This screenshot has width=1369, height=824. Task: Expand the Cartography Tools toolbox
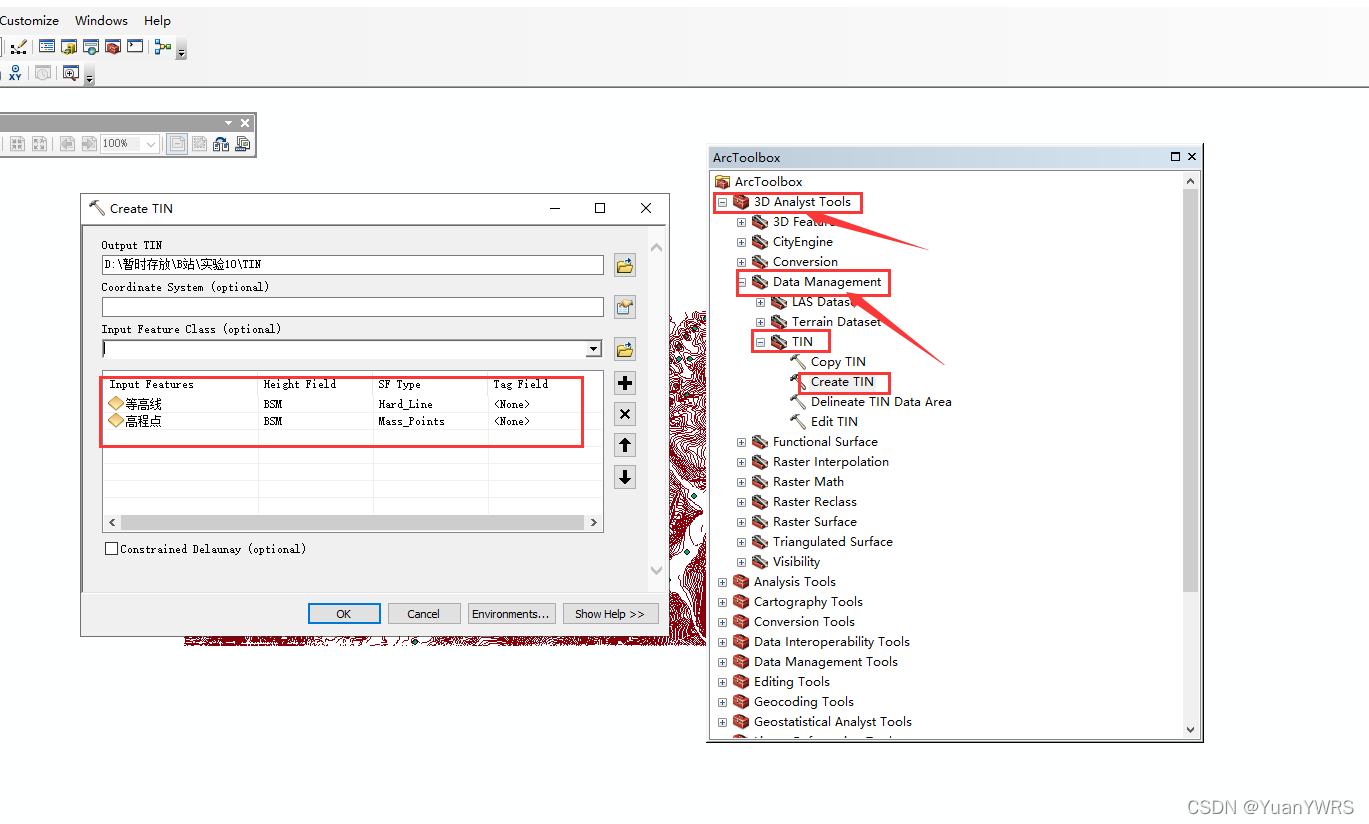pos(722,602)
